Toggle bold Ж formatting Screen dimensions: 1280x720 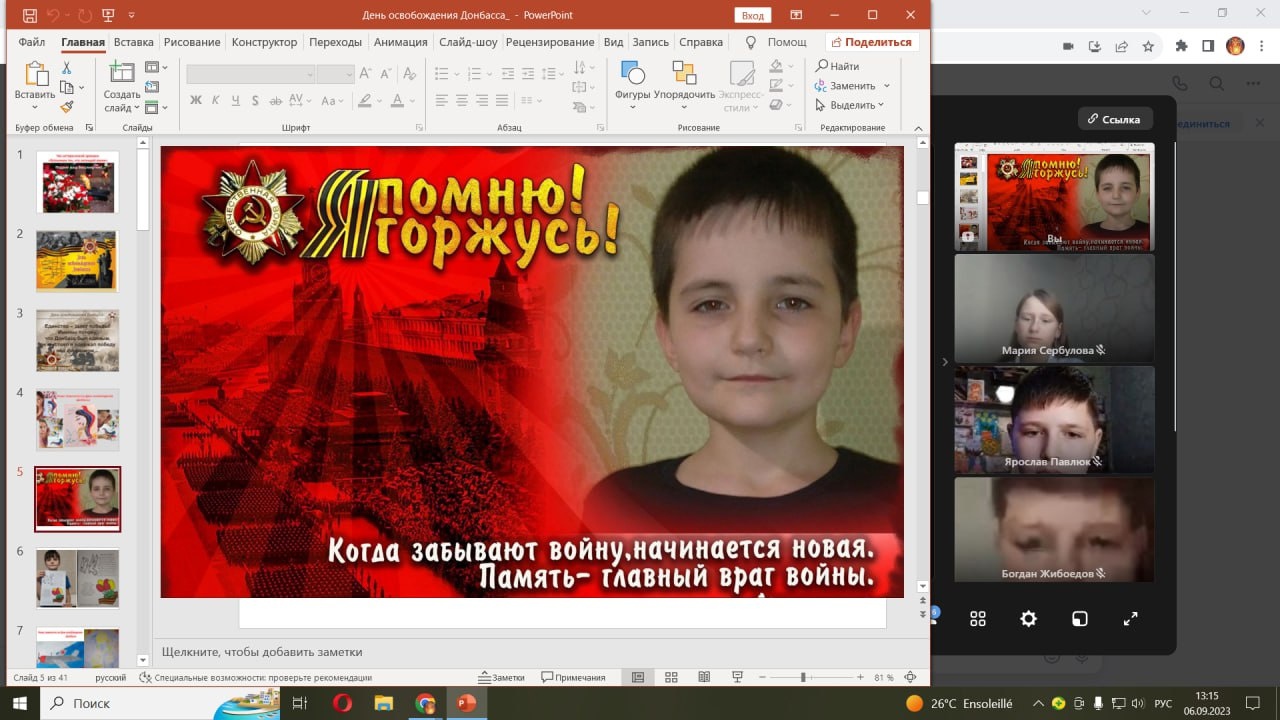pyautogui.click(x=196, y=100)
